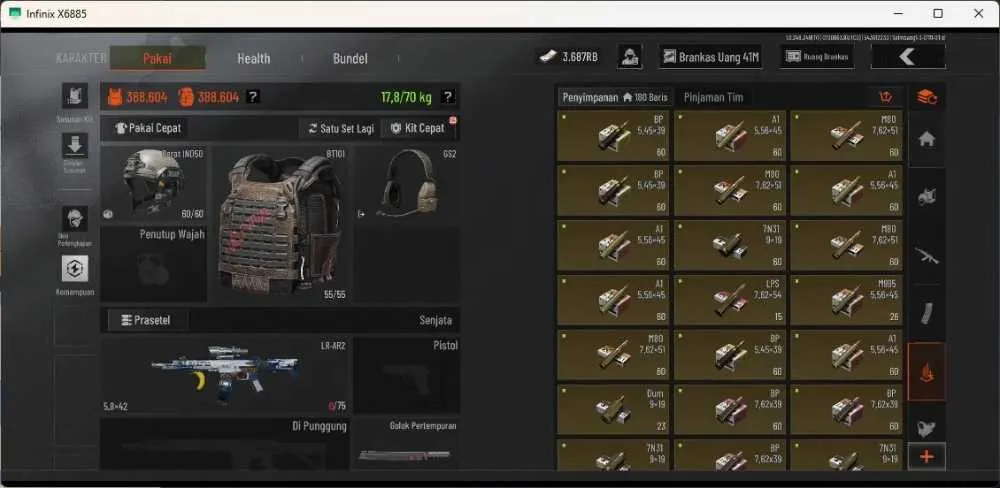
Task: Click the orange sort storage icon
Action: coord(885,97)
